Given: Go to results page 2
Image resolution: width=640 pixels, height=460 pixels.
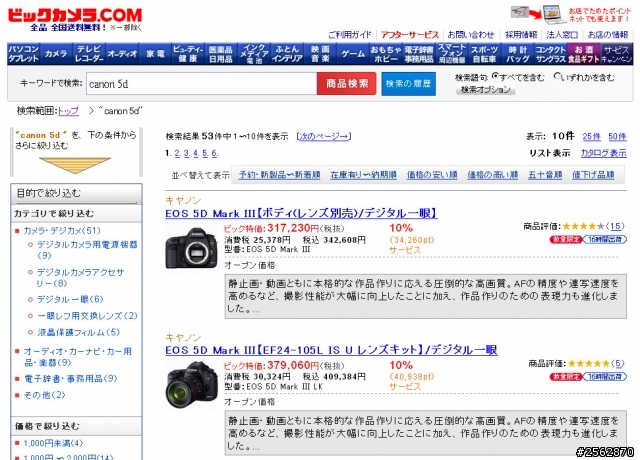Looking at the screenshot, I should 177,153.
